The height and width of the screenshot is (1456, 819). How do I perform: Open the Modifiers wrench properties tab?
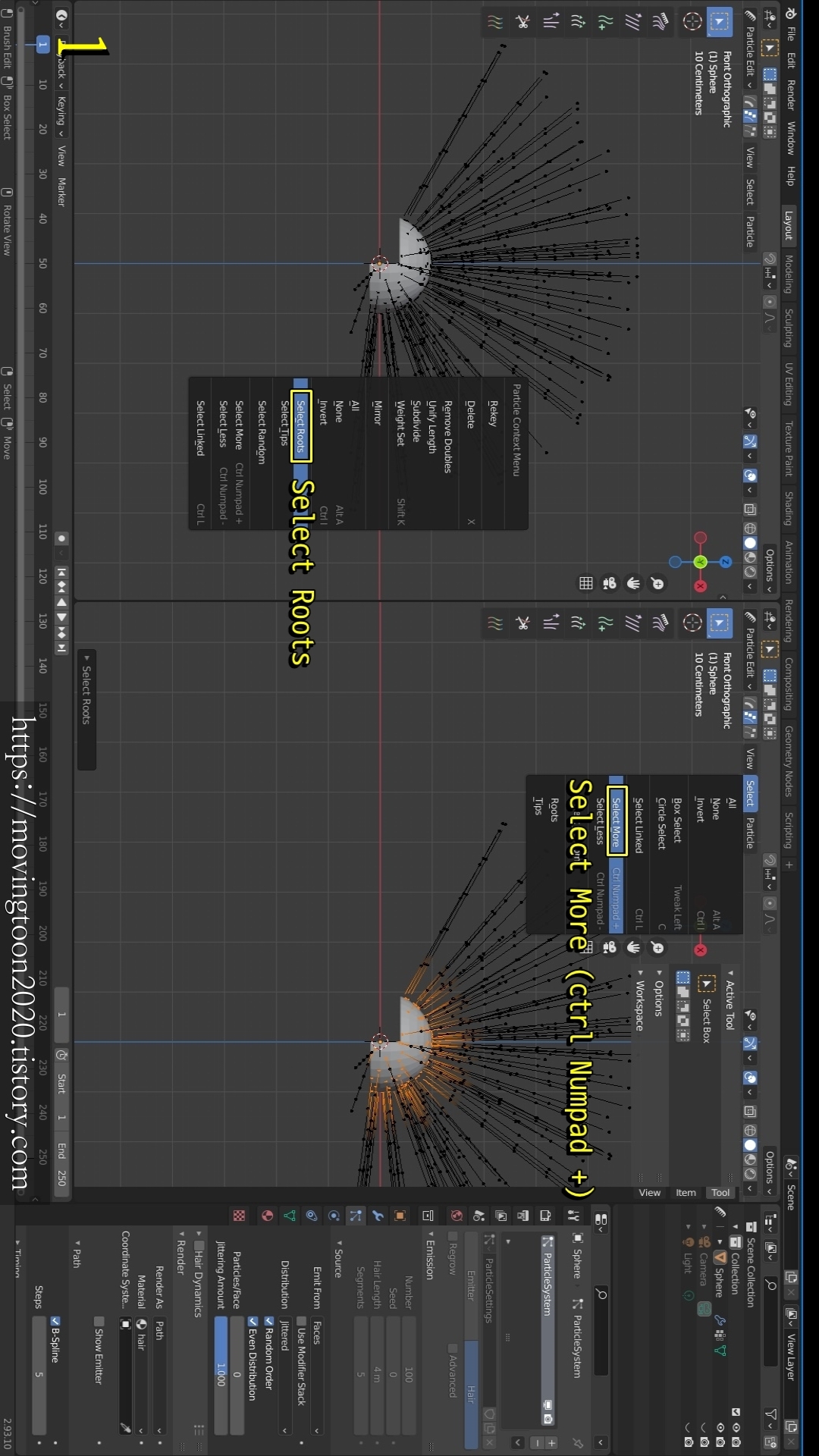pyautogui.click(x=378, y=1216)
